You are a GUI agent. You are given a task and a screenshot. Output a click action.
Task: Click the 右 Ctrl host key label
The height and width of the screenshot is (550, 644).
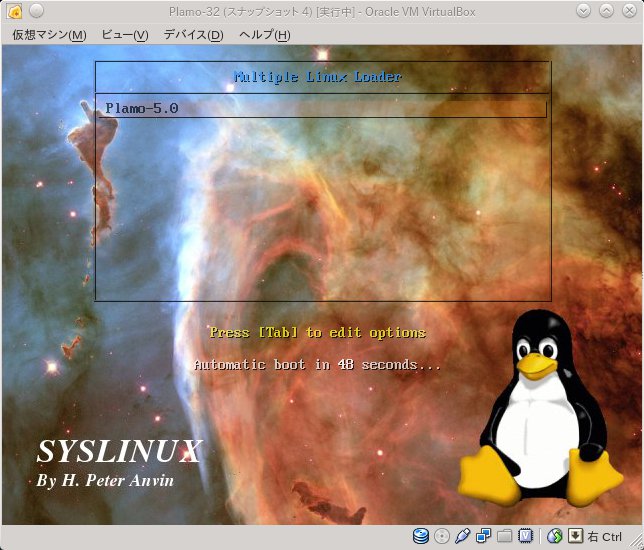click(x=605, y=536)
